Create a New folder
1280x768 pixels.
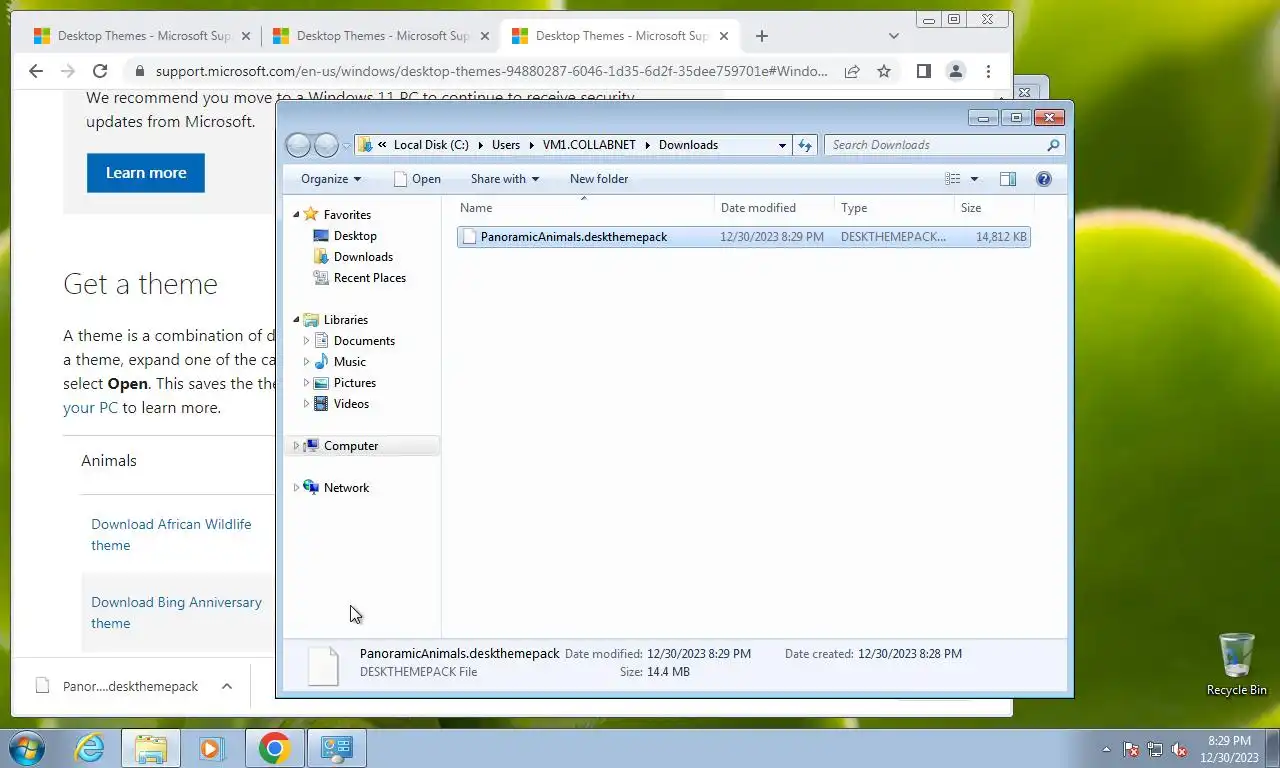(x=599, y=179)
